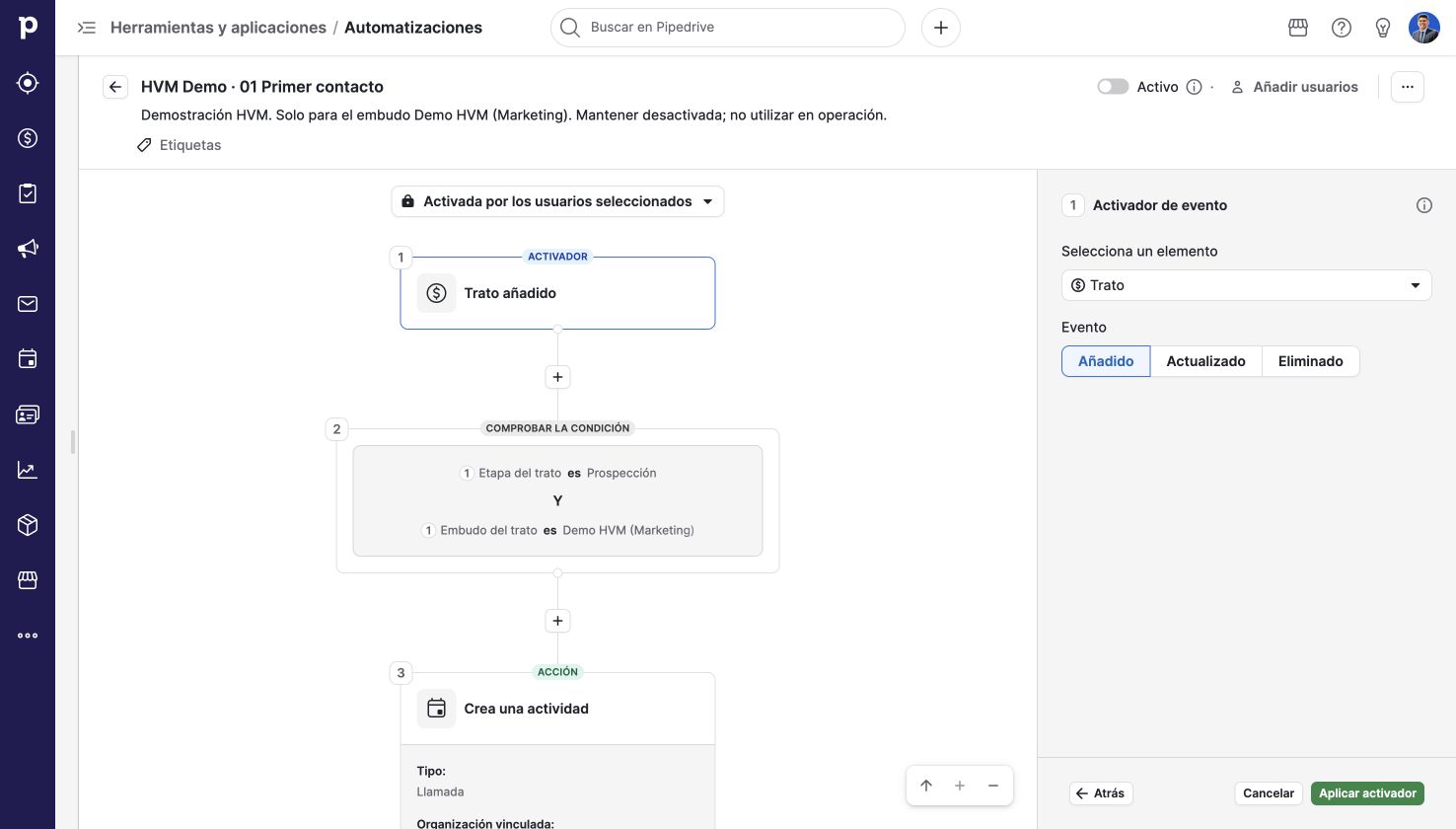Image resolution: width=1456 pixels, height=829 pixels.
Task: Click automation title HVM Demo · 01 Primer contacto
Action: (262, 87)
